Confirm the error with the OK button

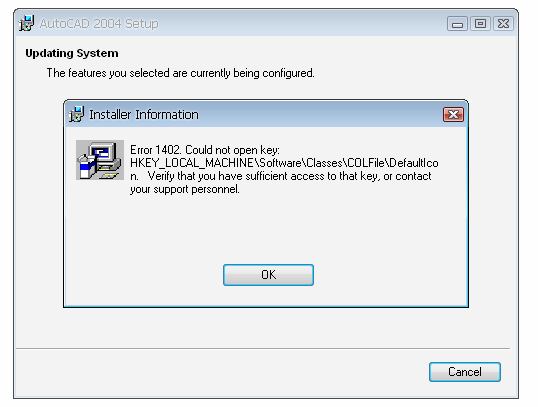click(x=268, y=275)
